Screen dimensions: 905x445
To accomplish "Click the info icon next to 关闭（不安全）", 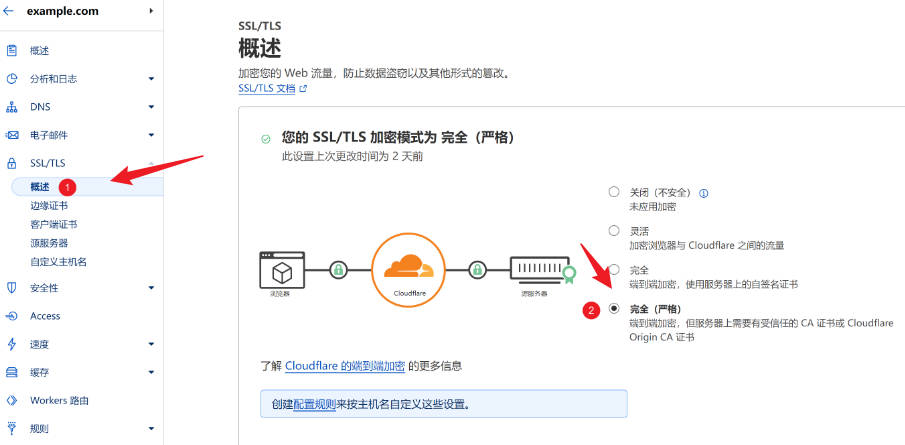I will (704, 193).
